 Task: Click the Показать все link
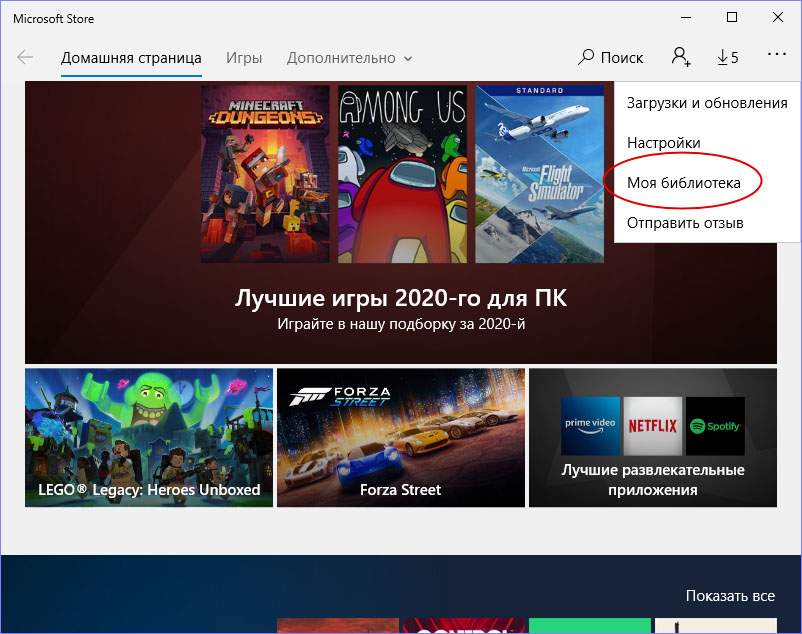pos(730,596)
